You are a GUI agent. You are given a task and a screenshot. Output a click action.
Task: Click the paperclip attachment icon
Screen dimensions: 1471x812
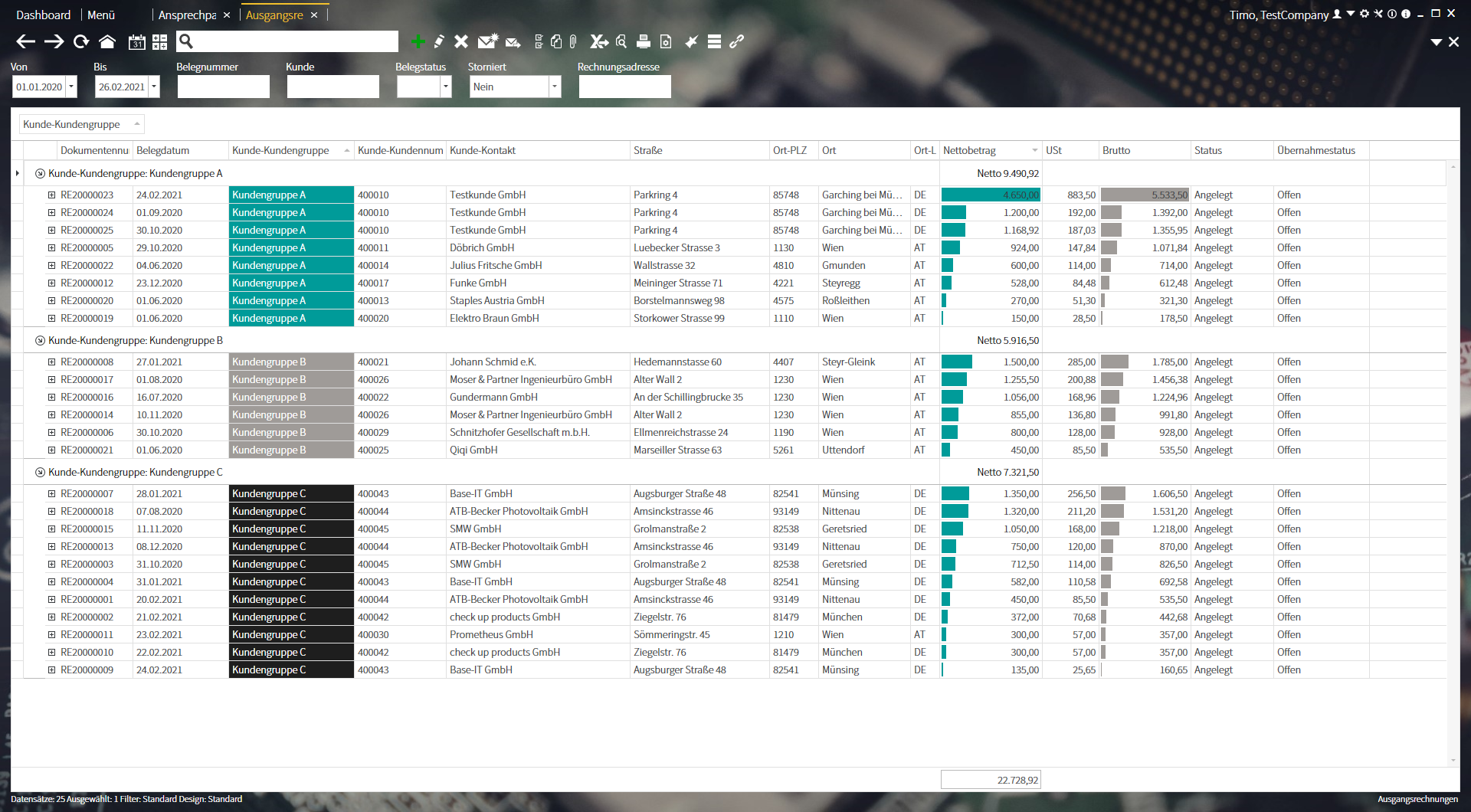tap(573, 41)
